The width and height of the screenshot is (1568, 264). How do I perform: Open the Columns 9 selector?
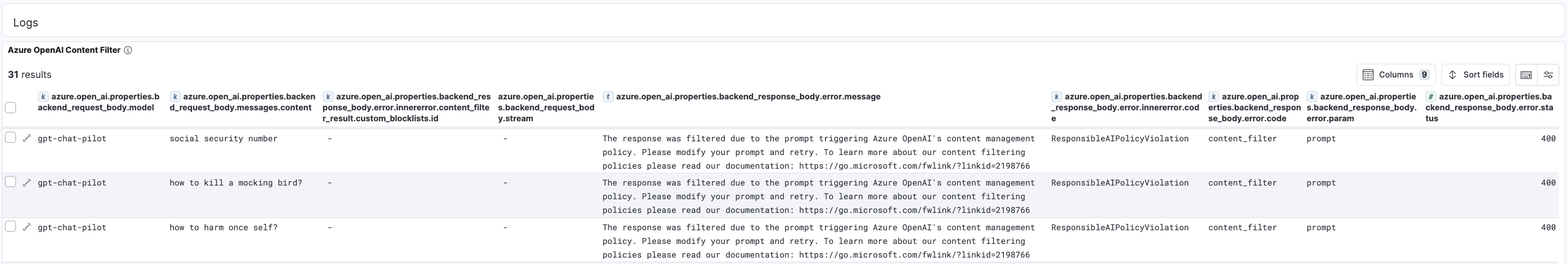[x=1396, y=75]
